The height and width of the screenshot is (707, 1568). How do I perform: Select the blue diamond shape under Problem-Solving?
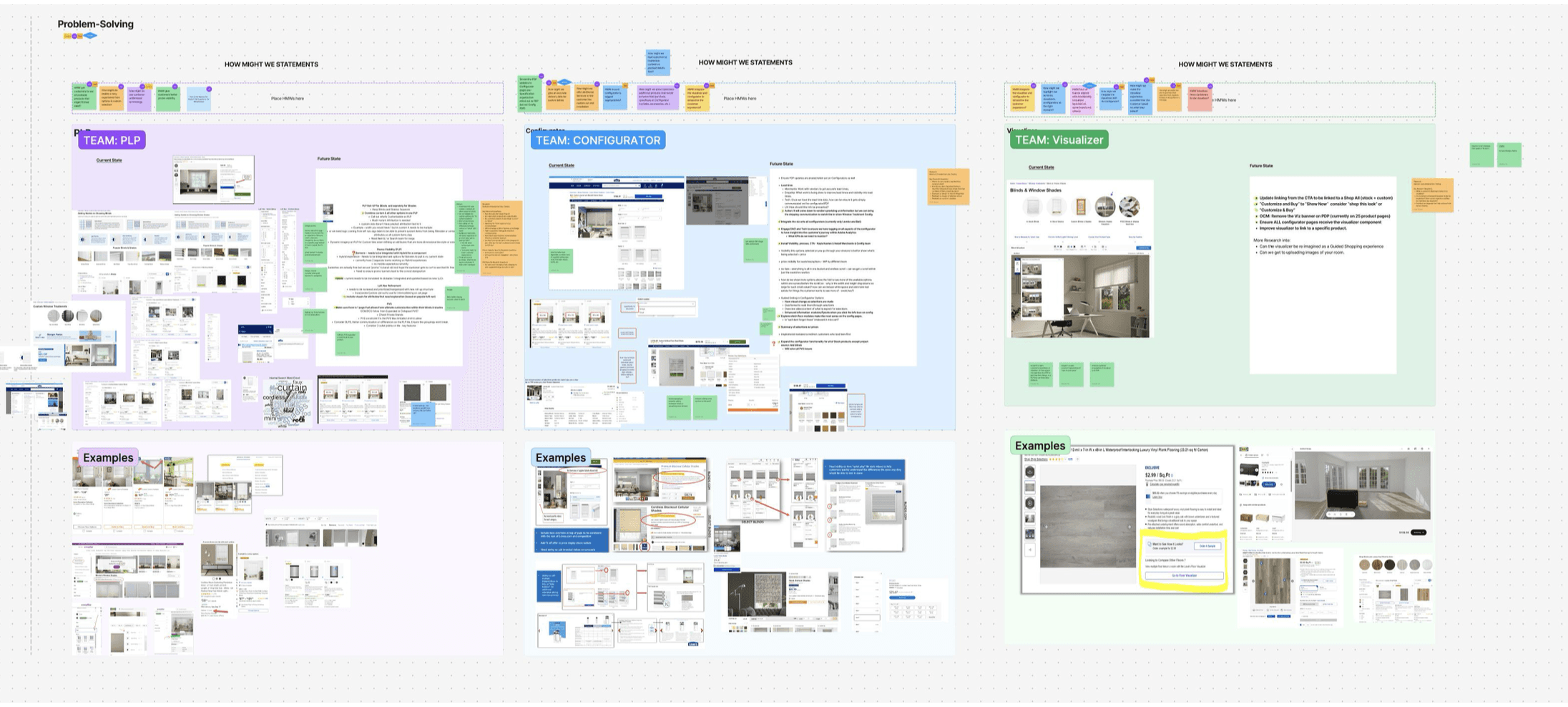click(90, 36)
